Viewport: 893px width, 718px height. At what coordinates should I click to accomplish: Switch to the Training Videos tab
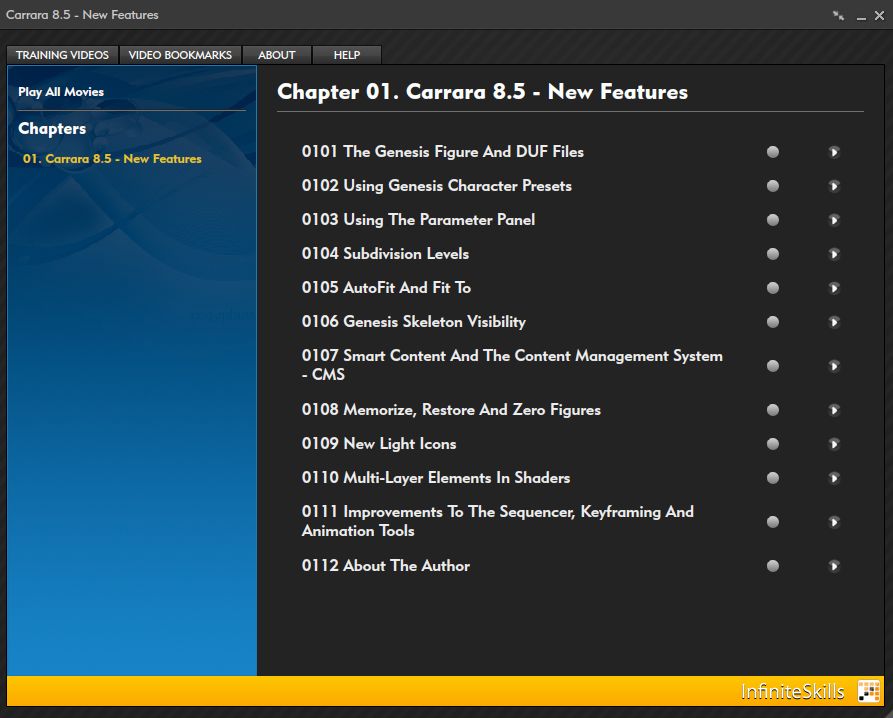coord(62,55)
